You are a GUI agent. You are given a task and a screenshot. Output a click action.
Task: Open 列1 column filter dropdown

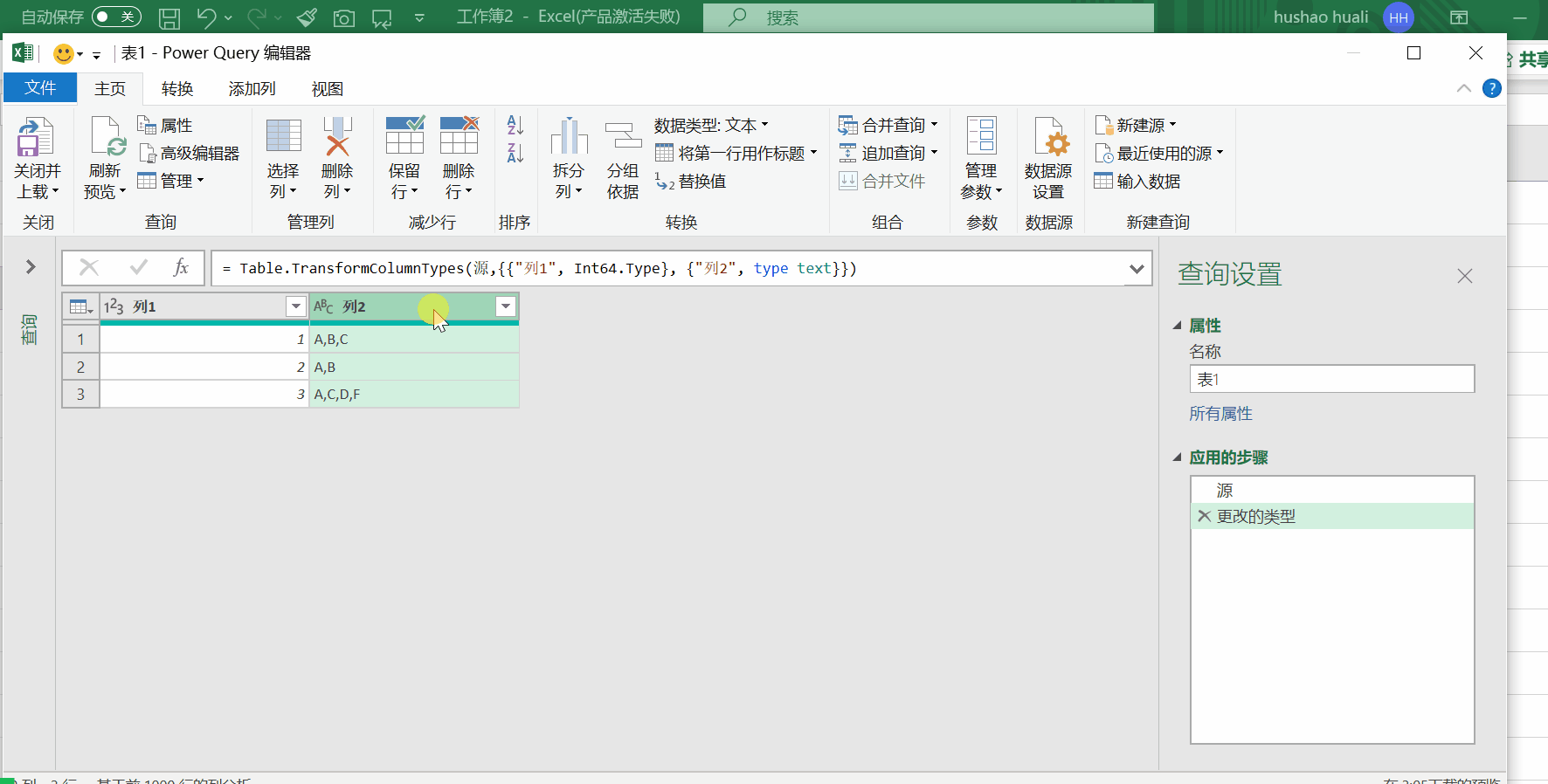[295, 306]
